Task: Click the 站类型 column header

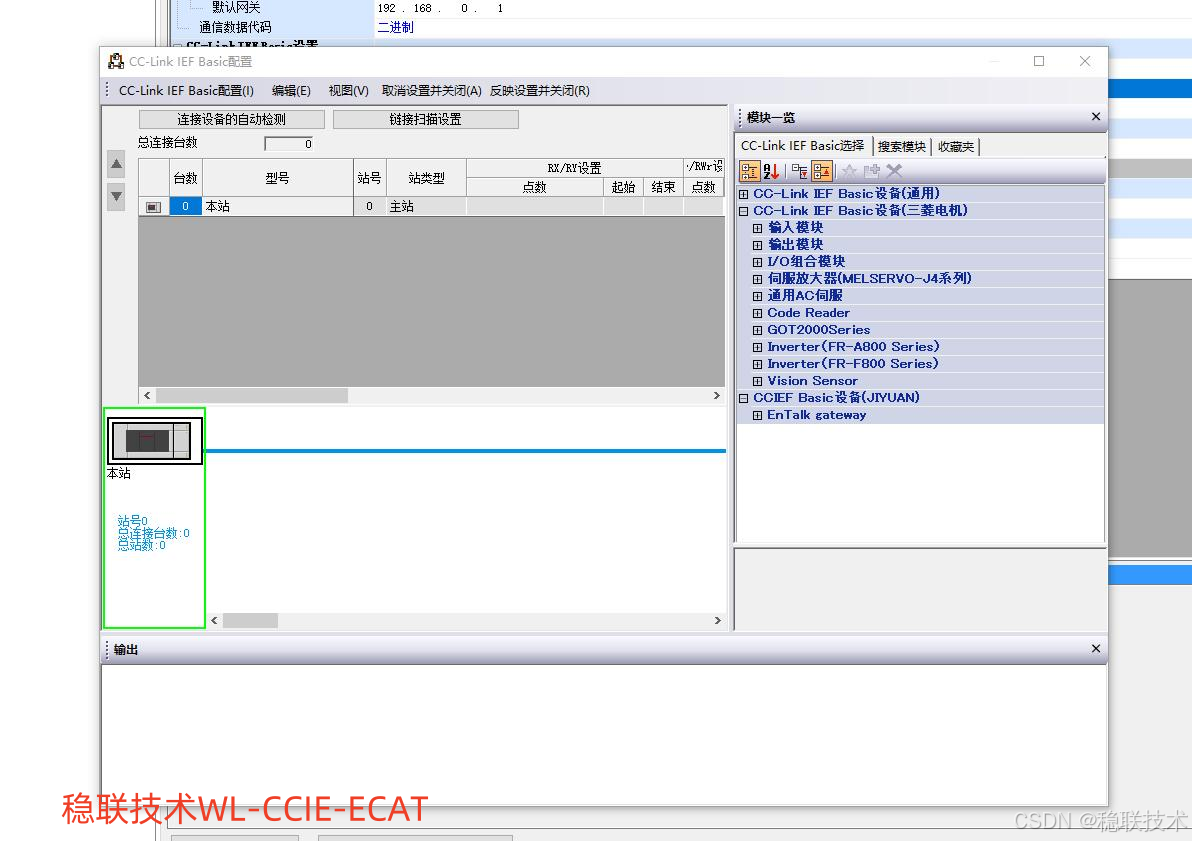Action: (x=426, y=178)
